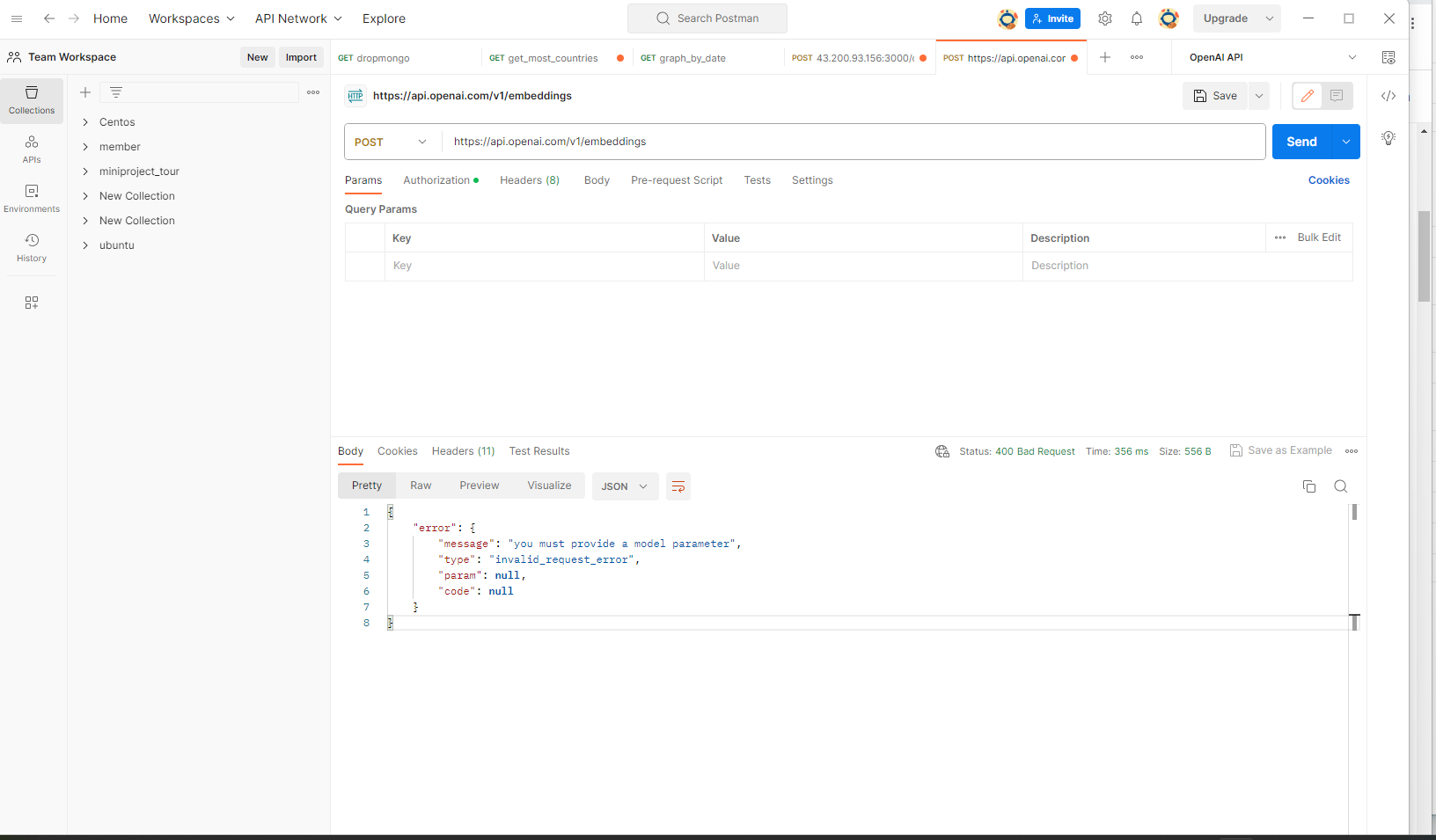The image size is (1436, 840).
Task: Click New button in workspace header
Action: pos(257,57)
